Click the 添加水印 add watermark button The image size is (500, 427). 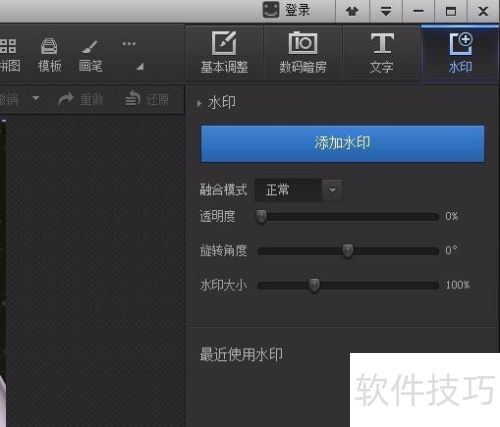coord(342,144)
